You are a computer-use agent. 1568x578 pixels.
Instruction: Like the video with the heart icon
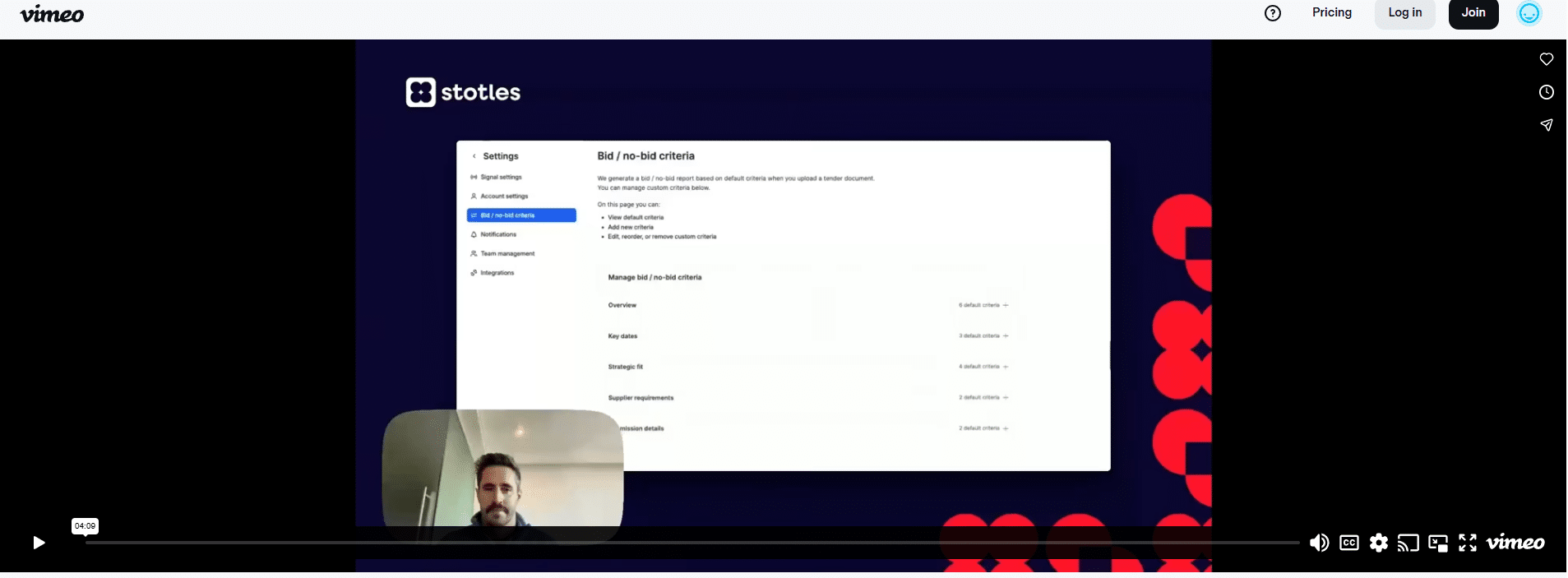click(1547, 59)
